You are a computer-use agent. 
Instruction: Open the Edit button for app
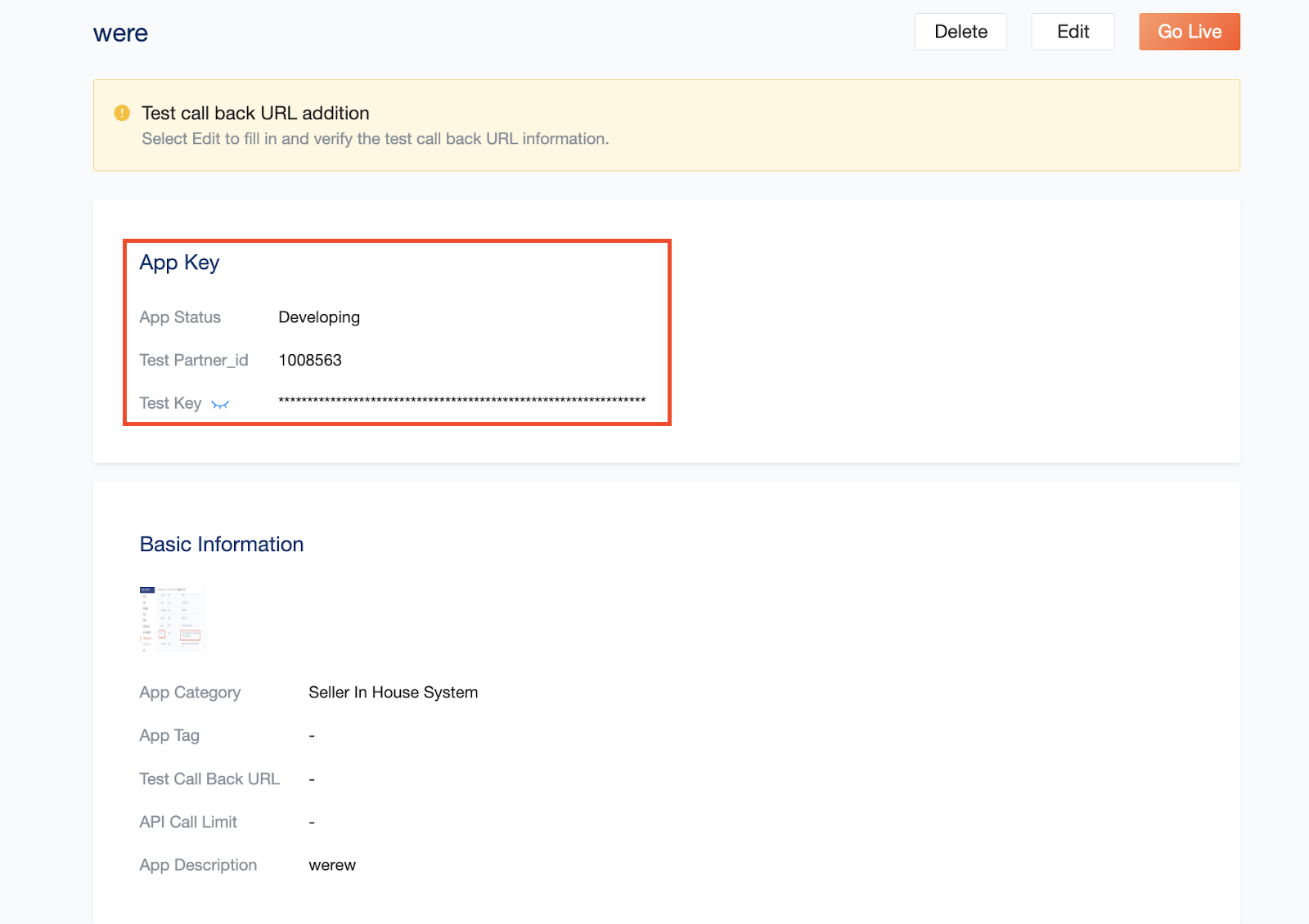coord(1073,32)
